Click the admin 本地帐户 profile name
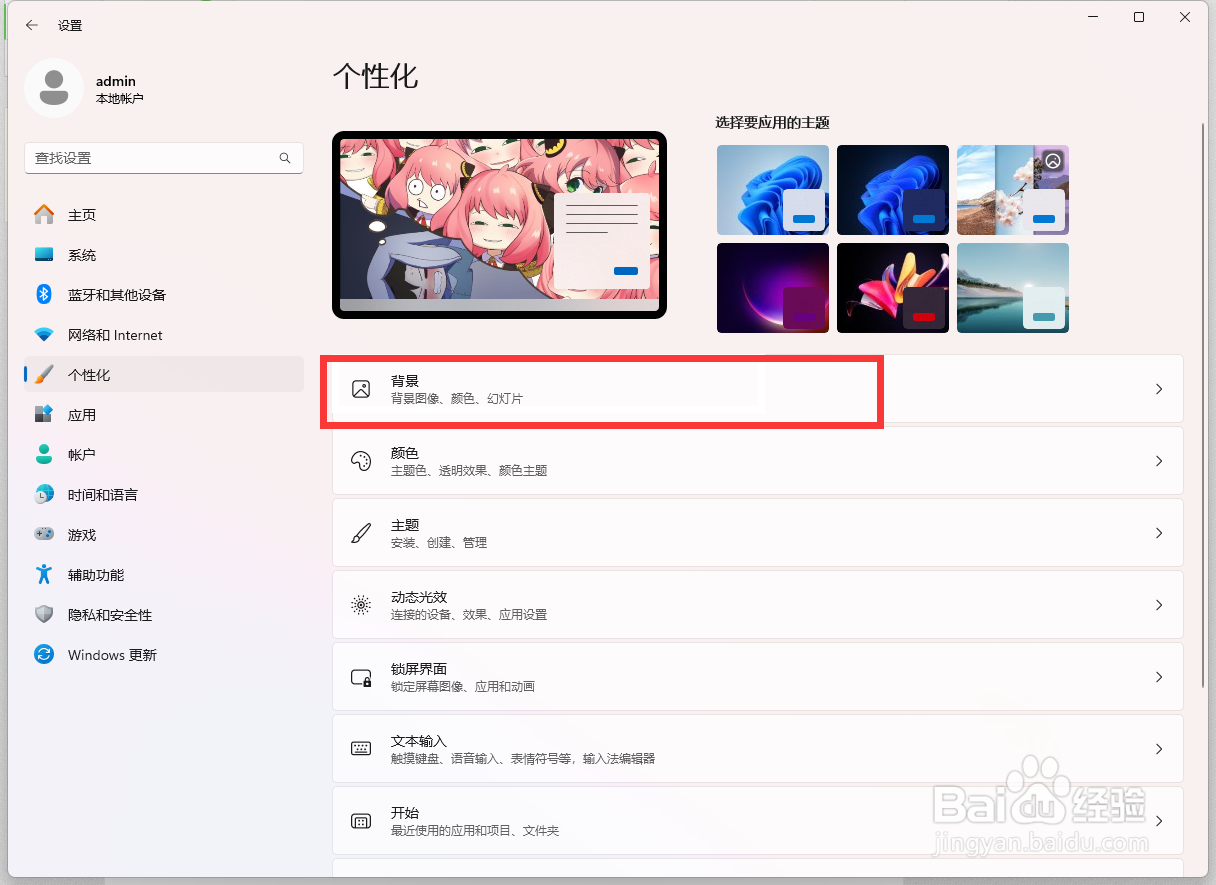This screenshot has height=885, width=1216. tap(119, 89)
